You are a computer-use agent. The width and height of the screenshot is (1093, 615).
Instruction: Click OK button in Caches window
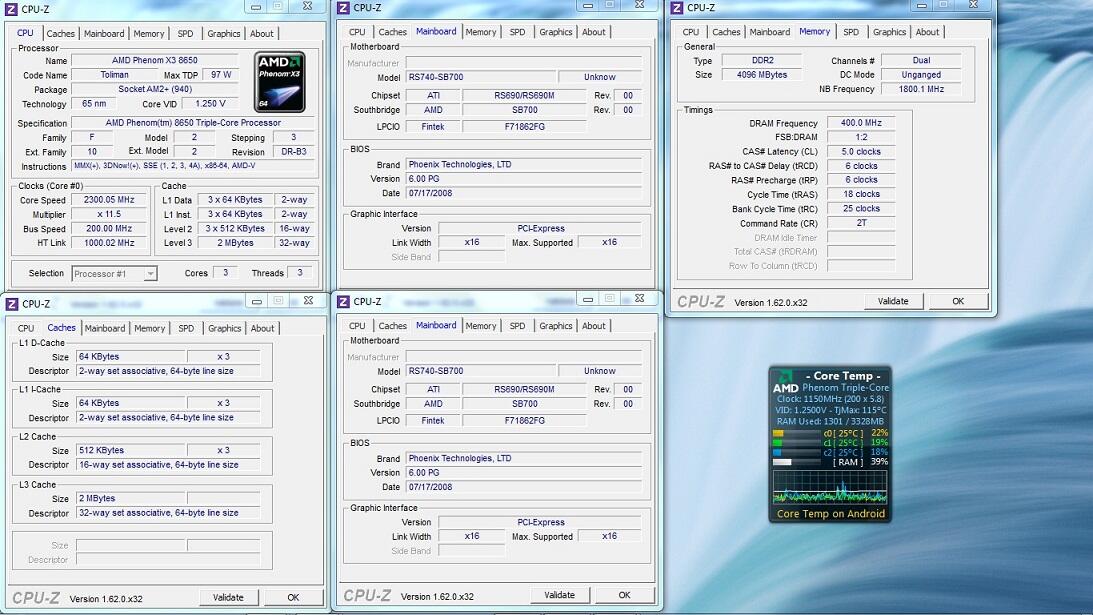tap(293, 598)
